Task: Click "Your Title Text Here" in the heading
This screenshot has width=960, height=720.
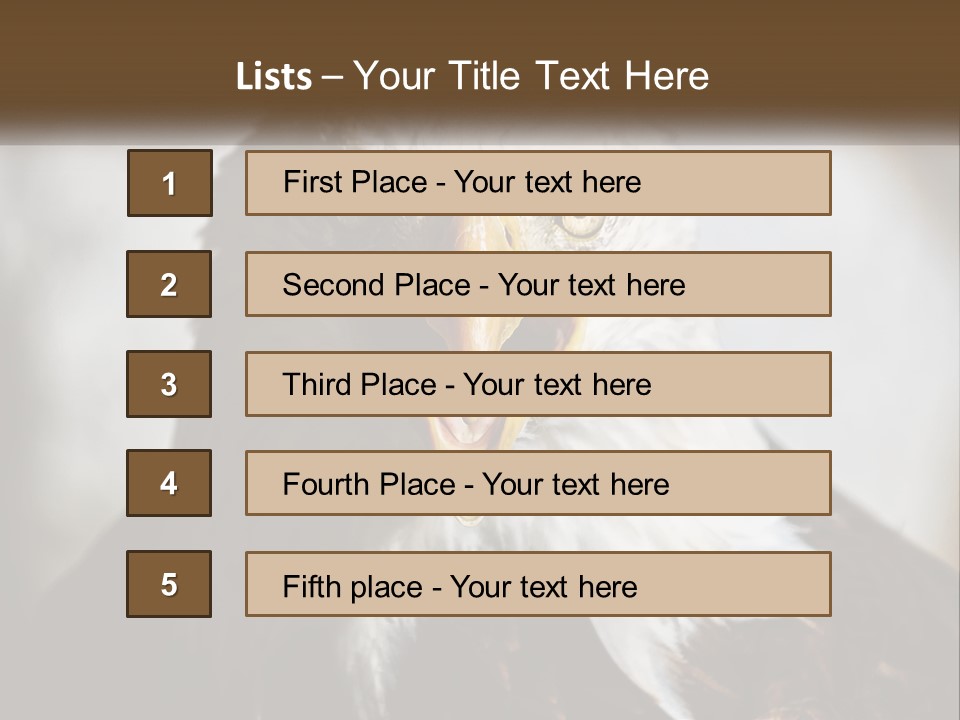Action: coord(531,77)
